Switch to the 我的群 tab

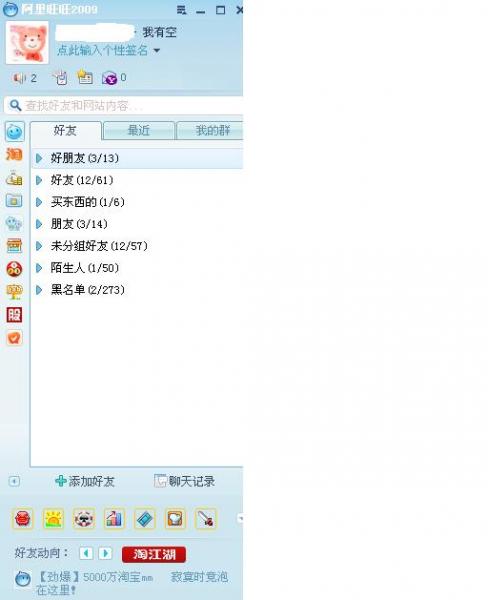tap(209, 130)
